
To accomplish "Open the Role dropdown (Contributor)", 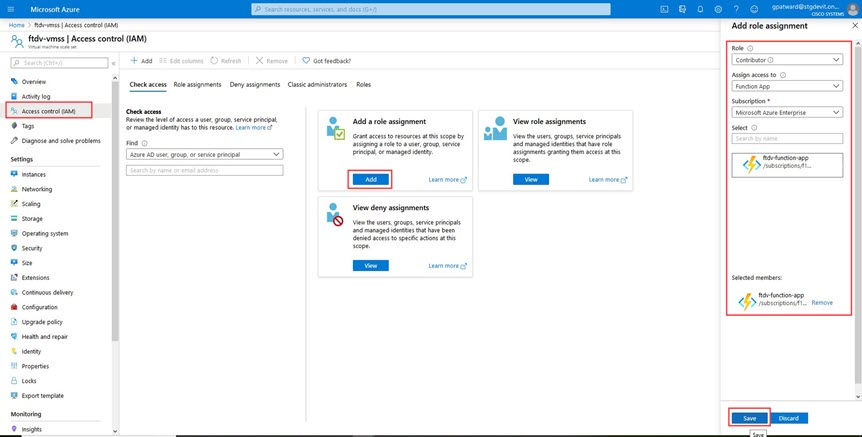I will (787, 60).
